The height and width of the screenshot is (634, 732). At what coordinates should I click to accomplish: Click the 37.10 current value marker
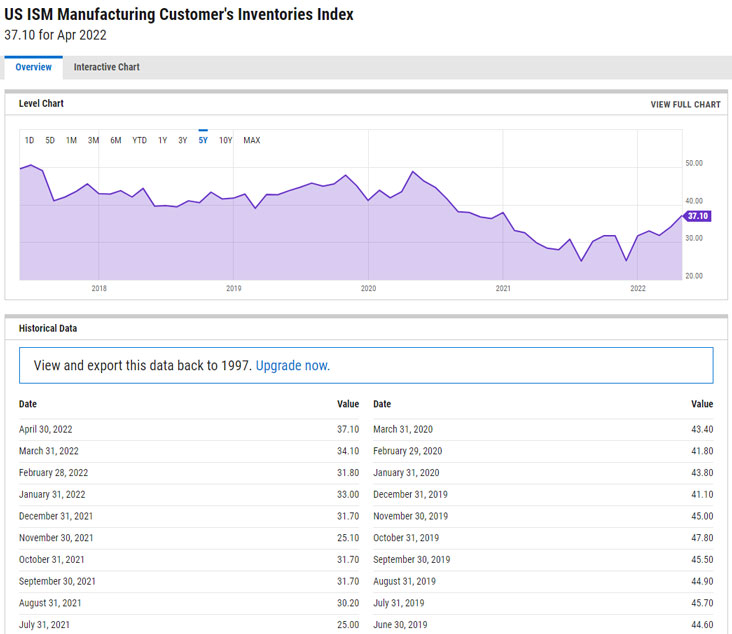pyautogui.click(x=697, y=216)
